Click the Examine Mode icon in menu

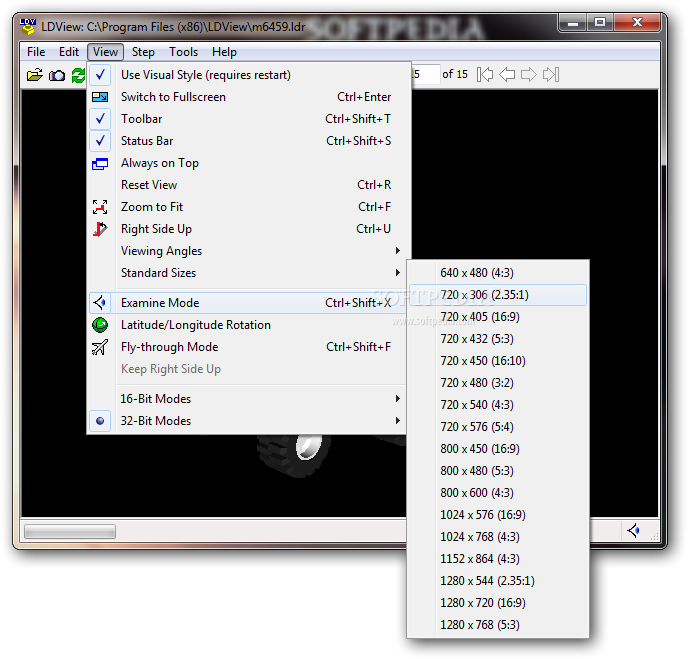coord(100,303)
